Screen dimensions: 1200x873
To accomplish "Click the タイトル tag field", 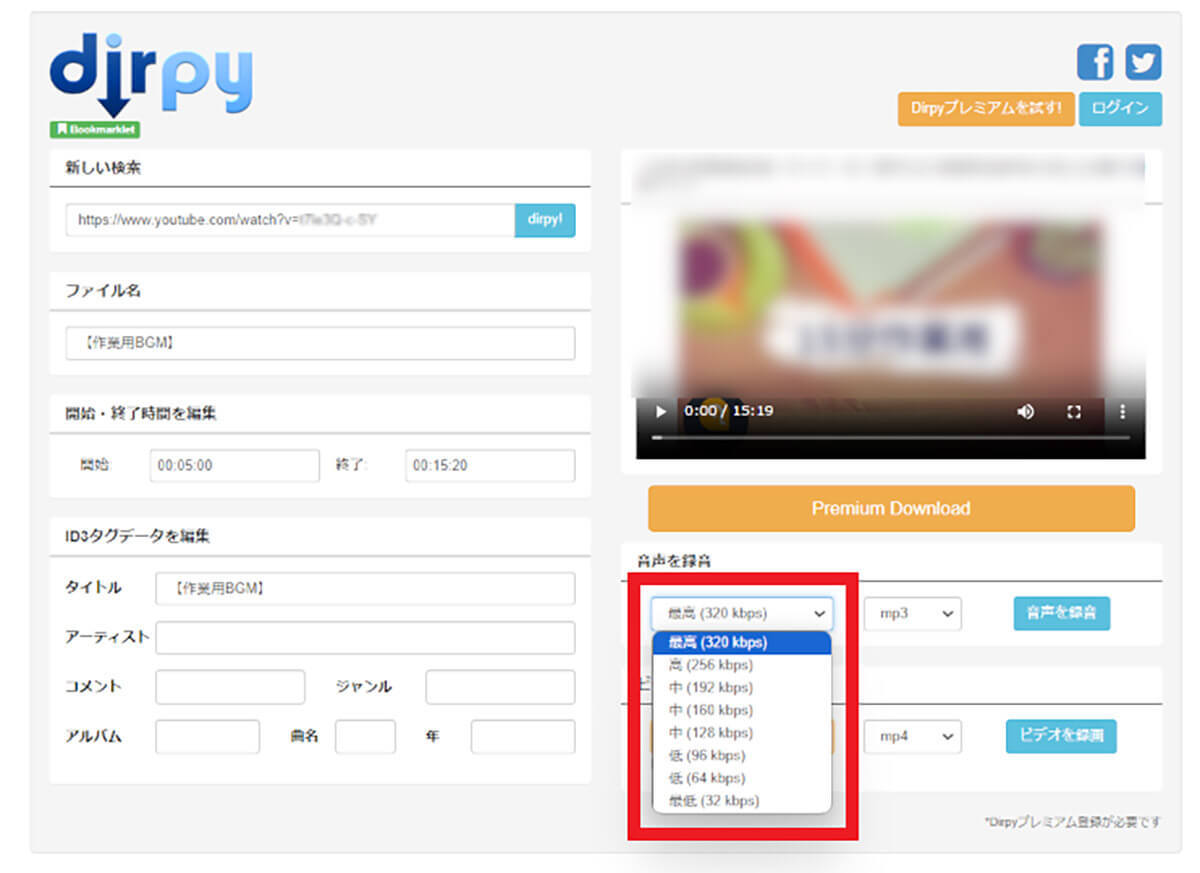I will (x=365, y=589).
